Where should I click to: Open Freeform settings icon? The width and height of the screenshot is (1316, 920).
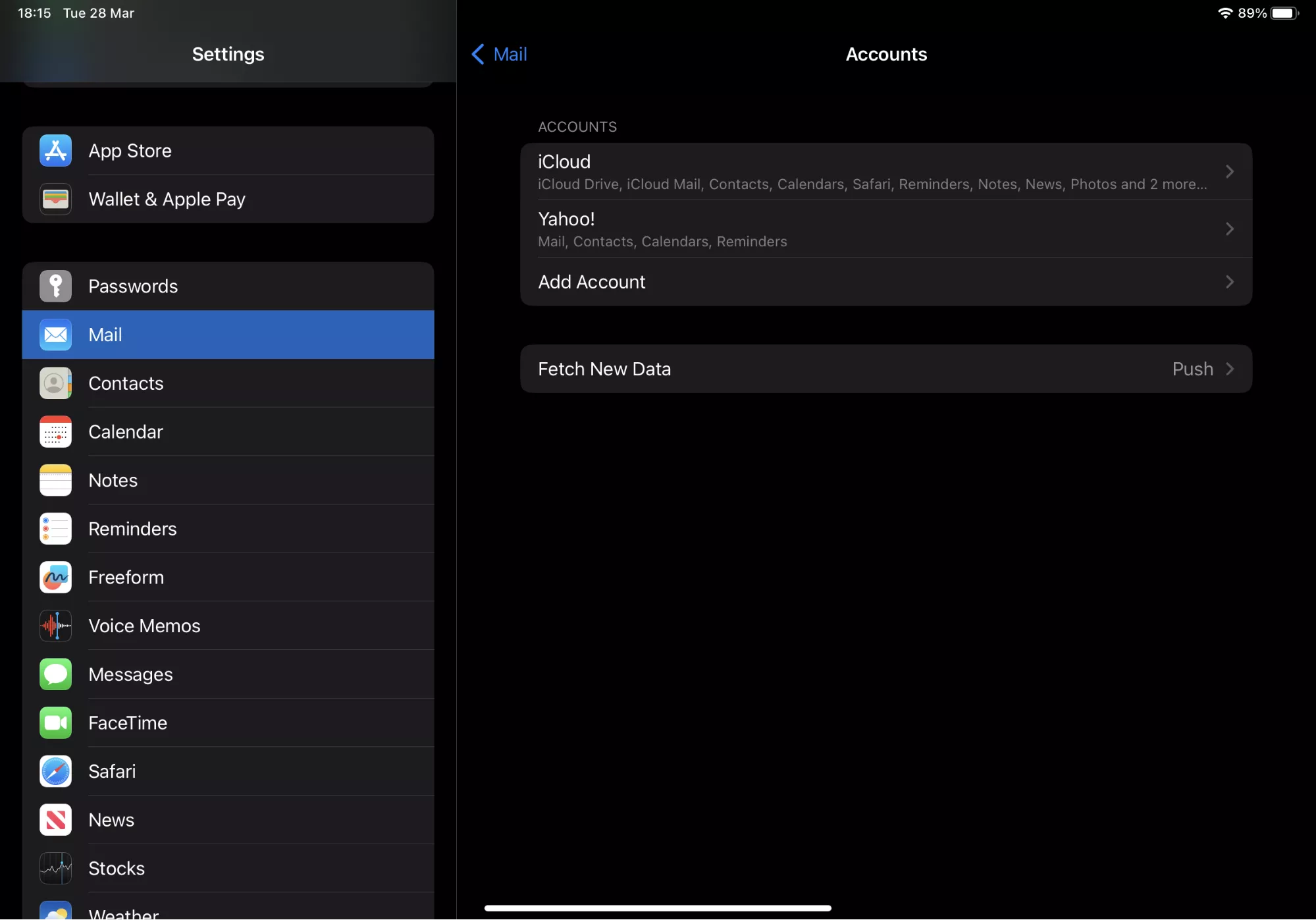(x=55, y=578)
